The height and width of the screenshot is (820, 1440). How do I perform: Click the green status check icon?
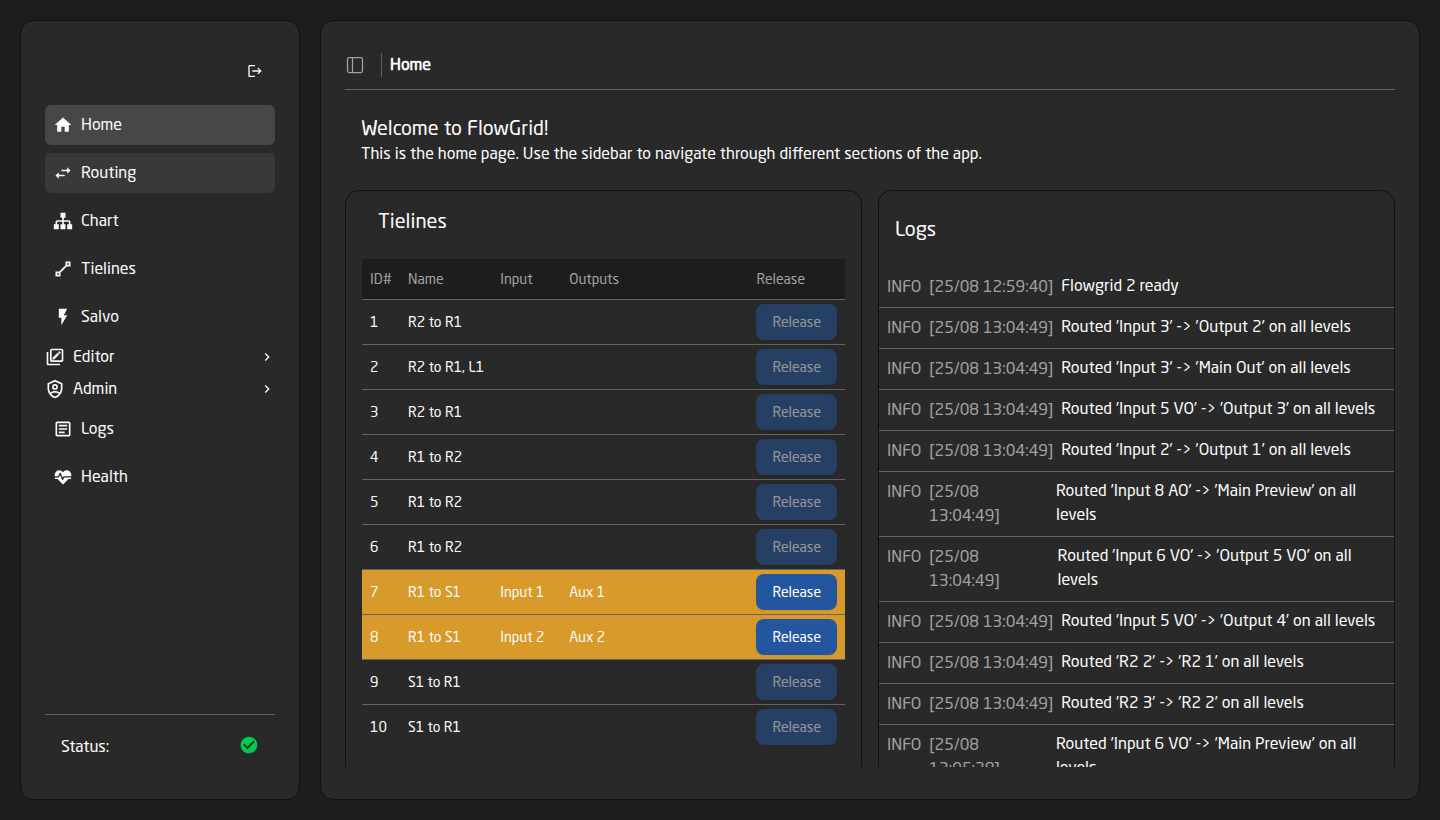coord(249,745)
